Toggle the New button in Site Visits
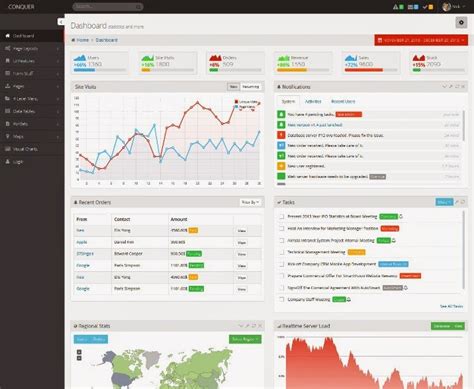 pos(233,87)
